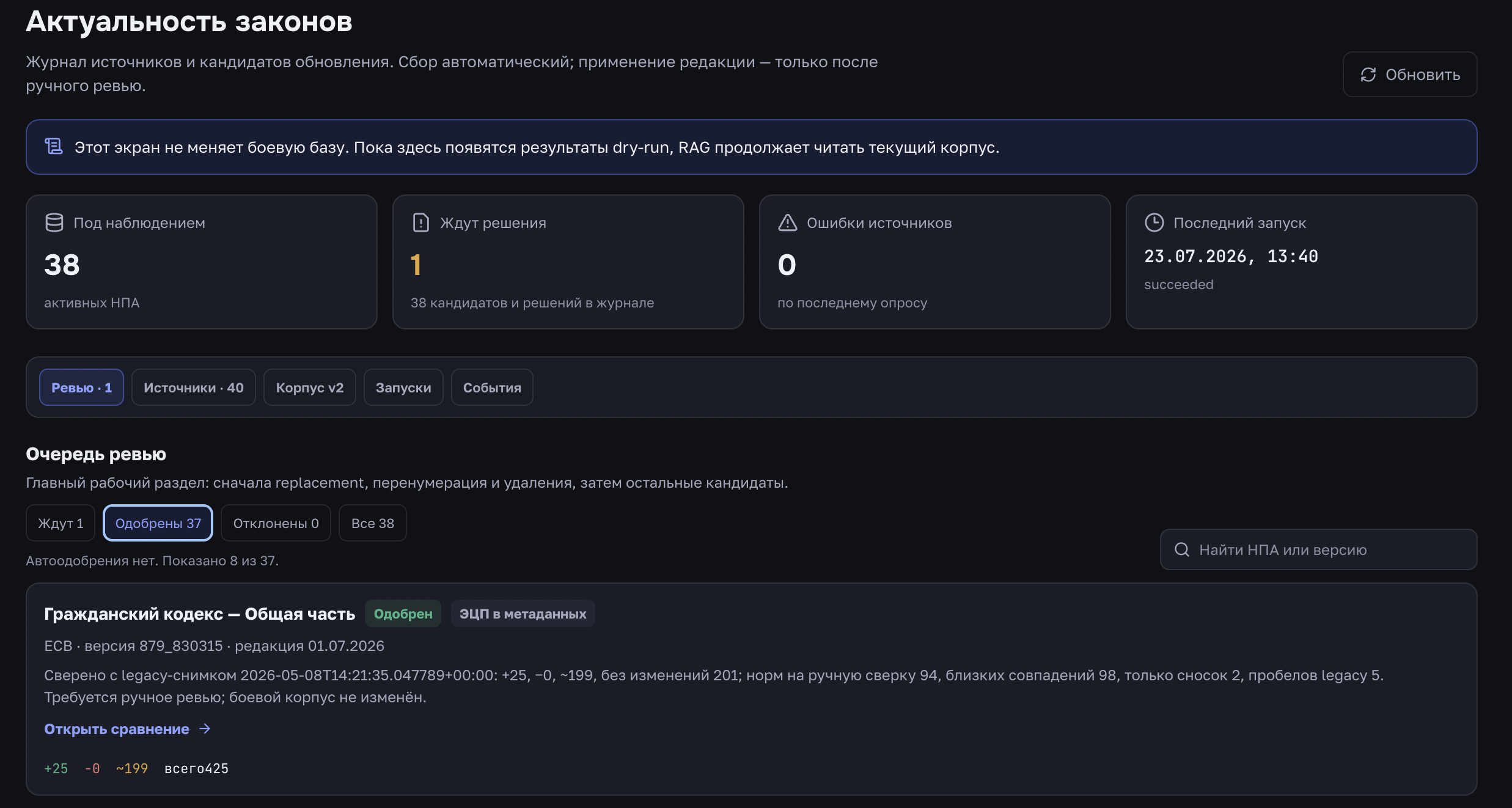Click the scroll icon in the info banner
1512x808 pixels.
[x=54, y=147]
